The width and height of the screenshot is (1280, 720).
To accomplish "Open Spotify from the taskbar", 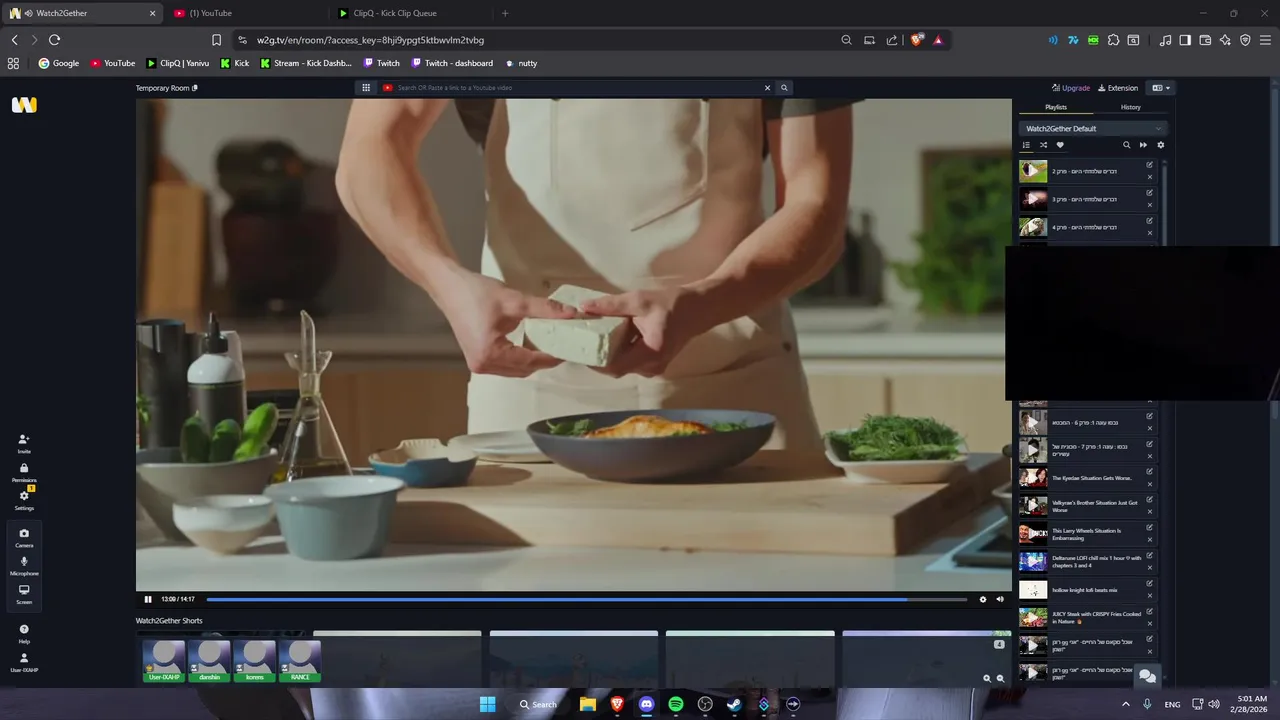I will (x=676, y=704).
